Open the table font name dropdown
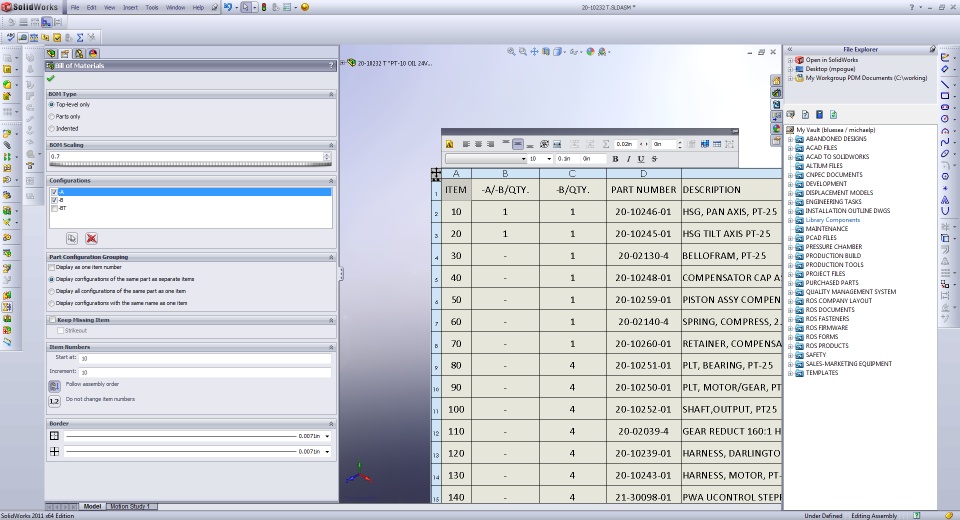This screenshot has height=520, width=960. [523, 159]
